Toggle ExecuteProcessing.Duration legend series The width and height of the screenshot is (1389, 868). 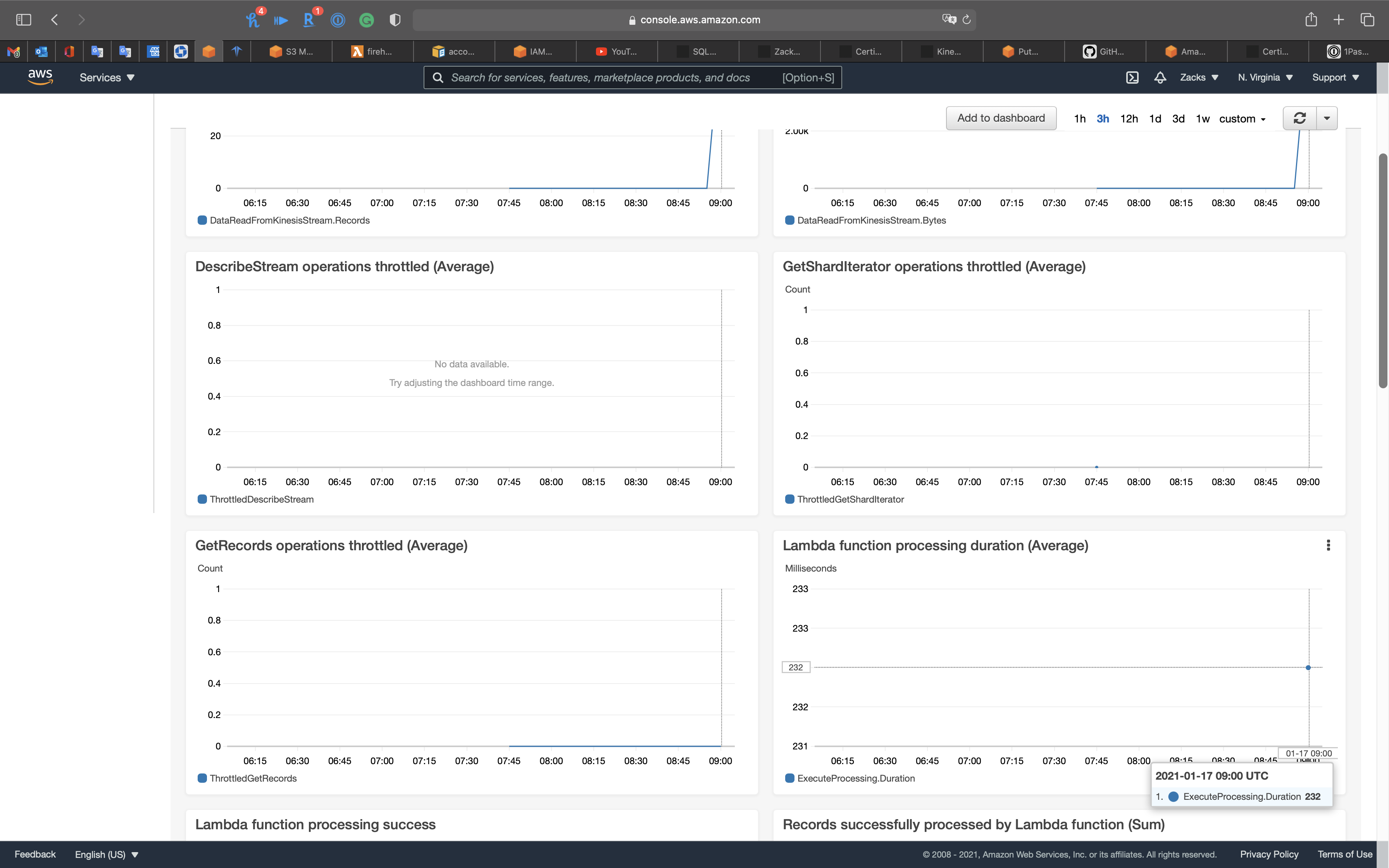point(855,778)
